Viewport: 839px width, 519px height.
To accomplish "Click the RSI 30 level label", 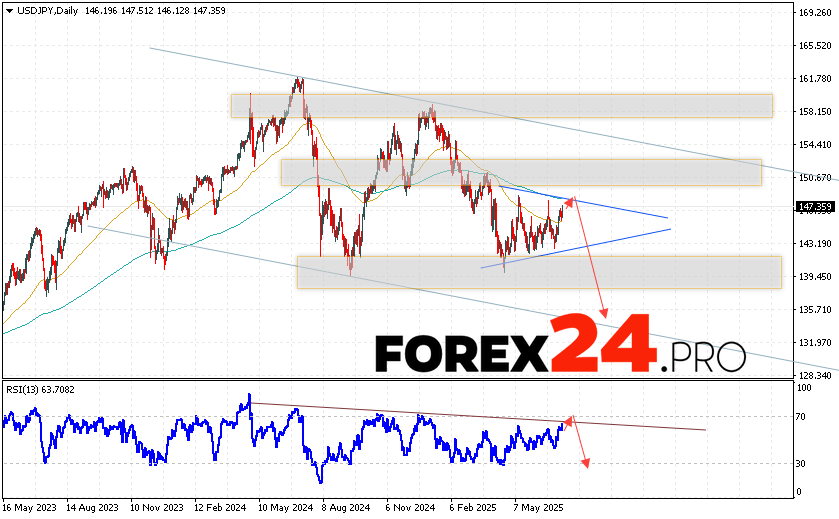I will point(803,464).
